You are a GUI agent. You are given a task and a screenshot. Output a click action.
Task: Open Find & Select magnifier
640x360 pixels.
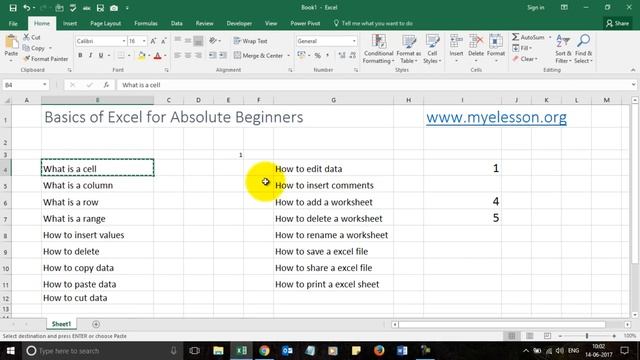pos(583,49)
